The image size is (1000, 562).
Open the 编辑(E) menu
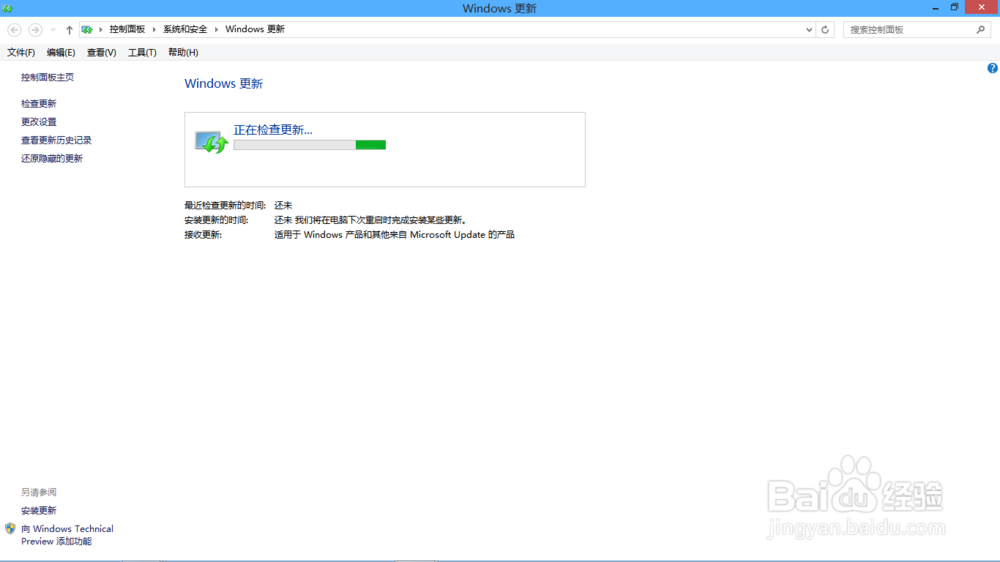click(x=61, y=52)
